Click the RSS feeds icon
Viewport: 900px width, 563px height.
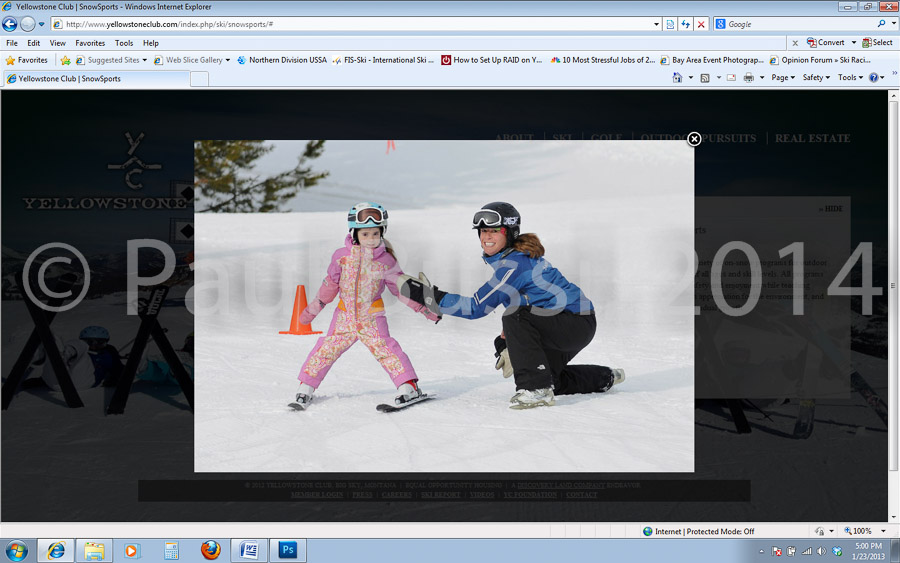[x=705, y=77]
